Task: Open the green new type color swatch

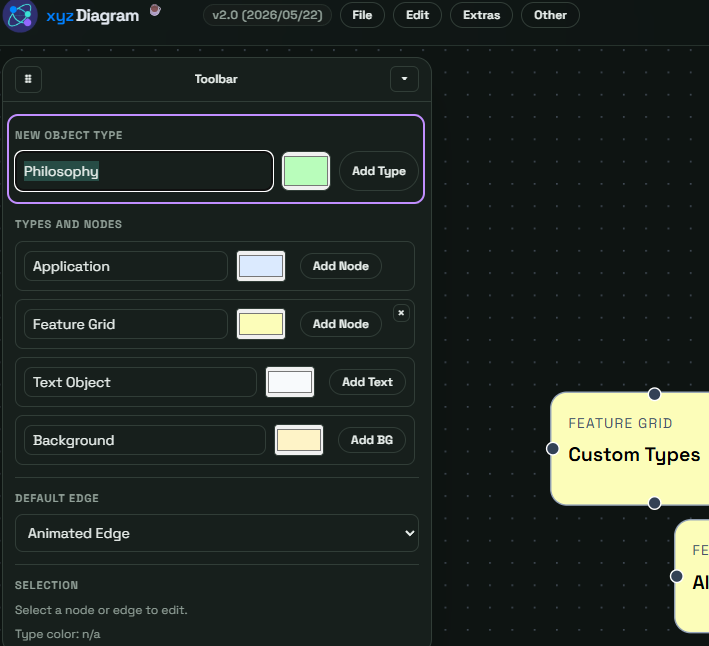Action: (306, 171)
